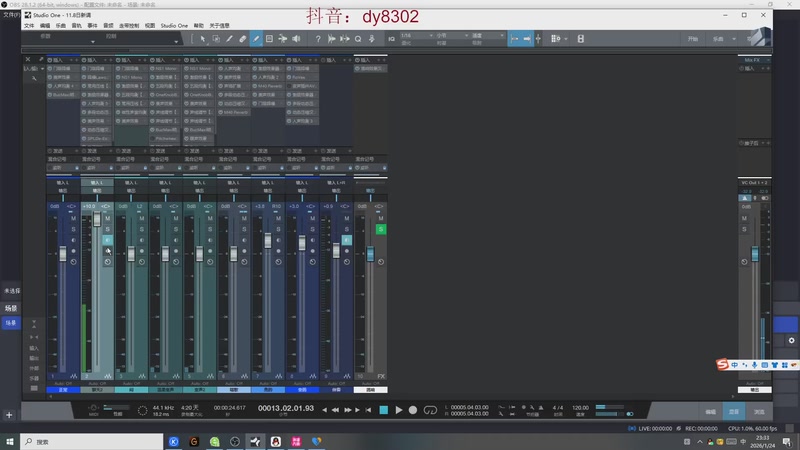Open the blue K taskbar icon
The height and width of the screenshot is (450, 800).
[173, 441]
